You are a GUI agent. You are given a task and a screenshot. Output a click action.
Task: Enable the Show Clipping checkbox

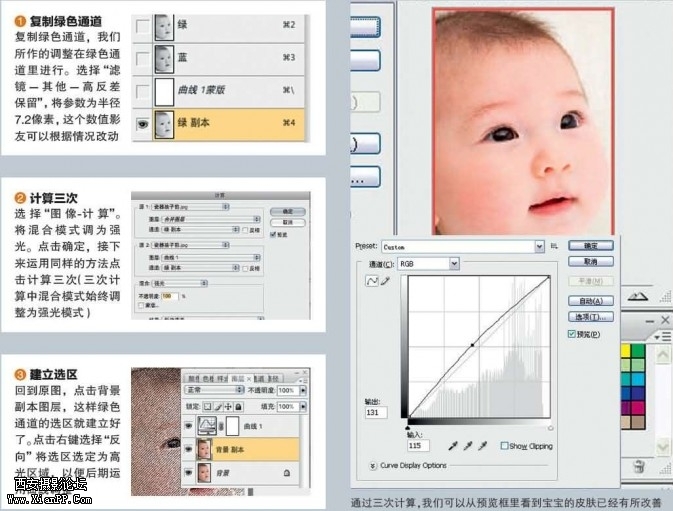tap(504, 446)
